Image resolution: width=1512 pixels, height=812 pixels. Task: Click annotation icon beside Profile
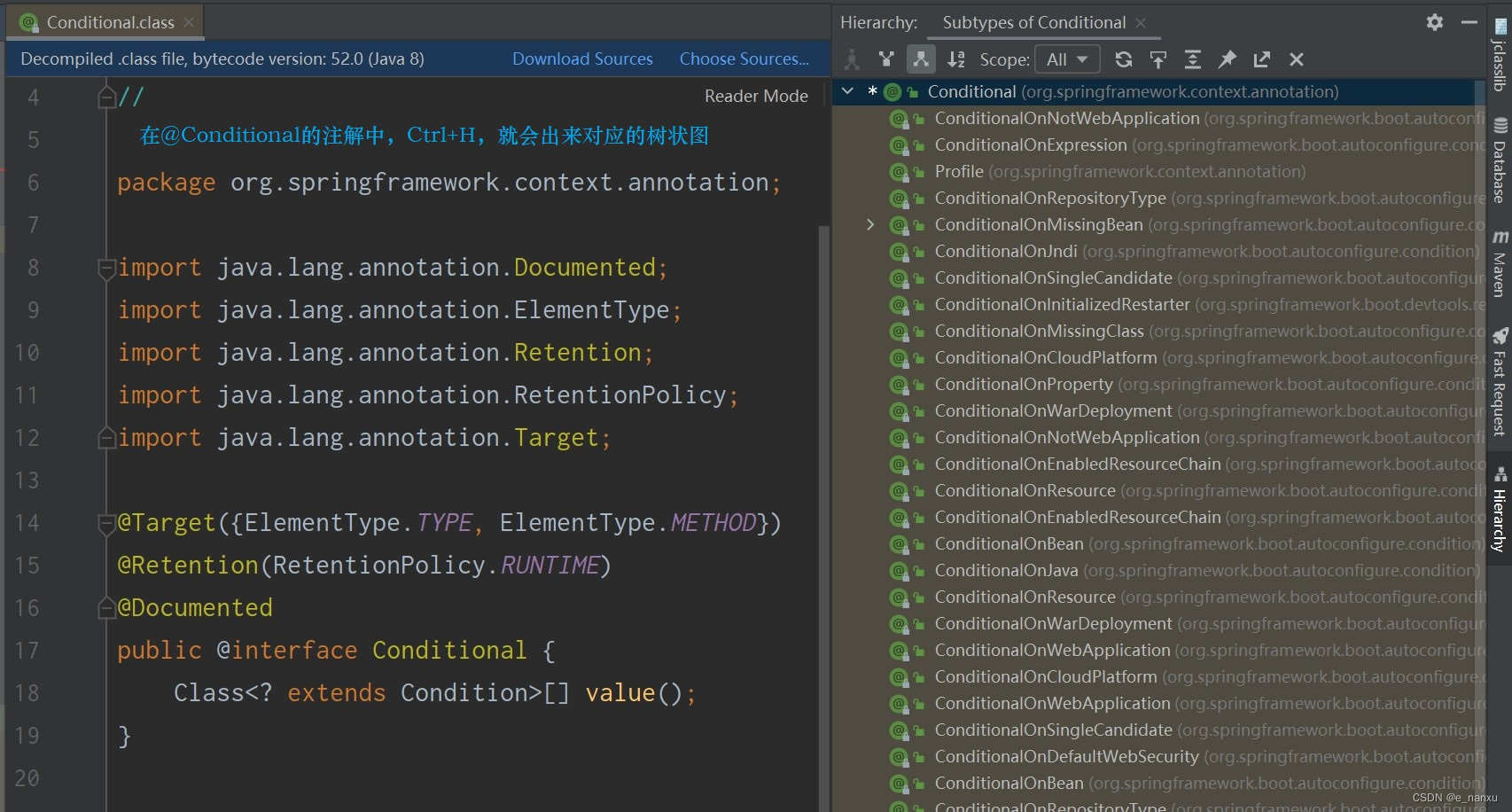(898, 171)
